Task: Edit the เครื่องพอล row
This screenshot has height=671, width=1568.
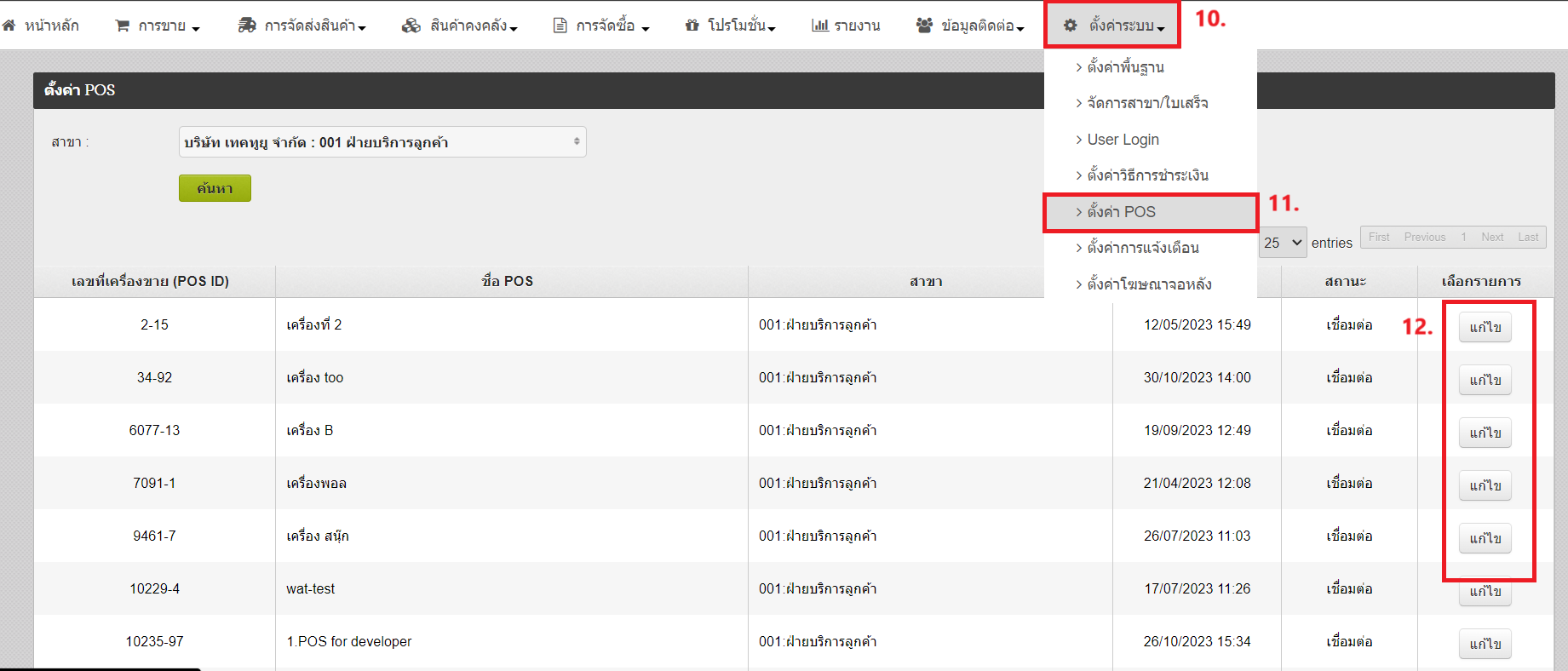Action: (x=1485, y=485)
